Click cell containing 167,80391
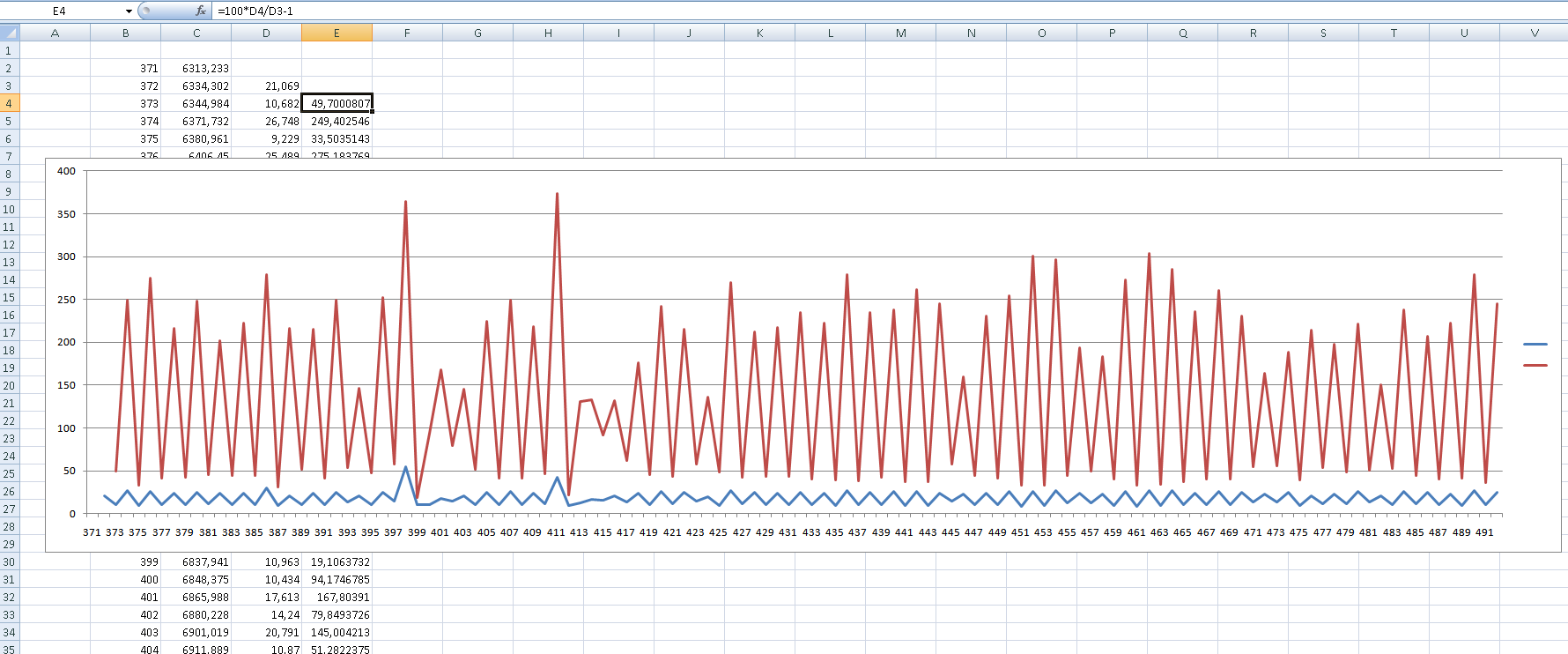Image resolution: width=1568 pixels, height=654 pixels. (337, 597)
